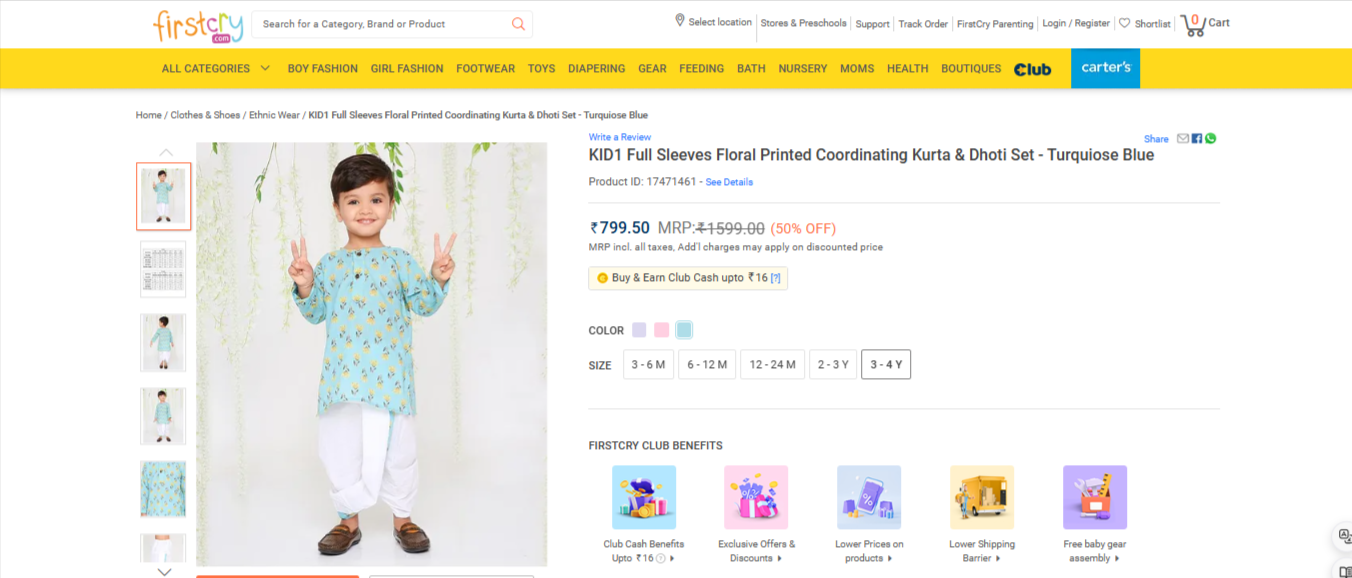Click the Shortlist heart icon
This screenshot has width=1352, height=578.
coord(1124,23)
